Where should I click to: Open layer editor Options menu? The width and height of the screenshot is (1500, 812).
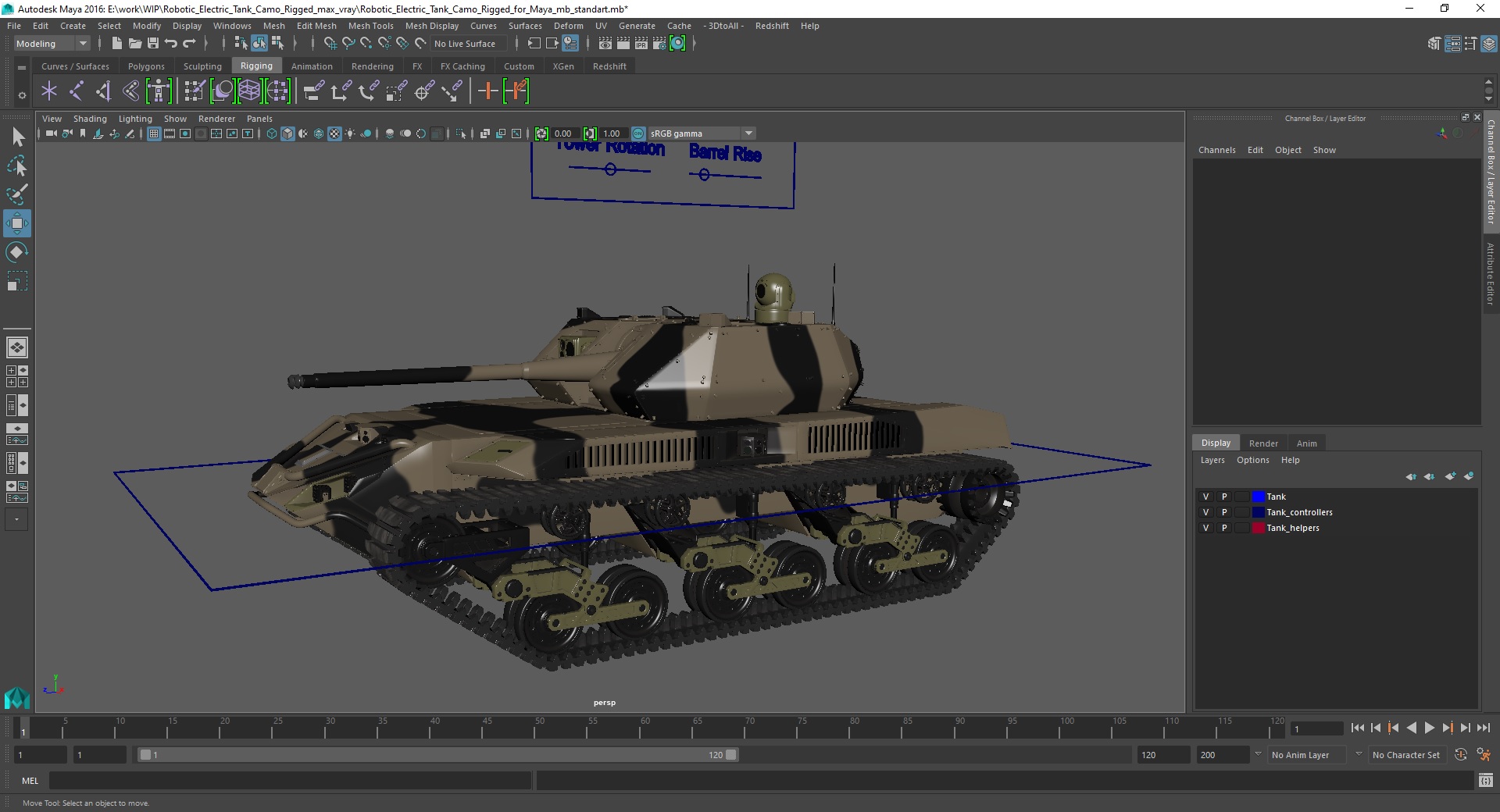point(1252,460)
